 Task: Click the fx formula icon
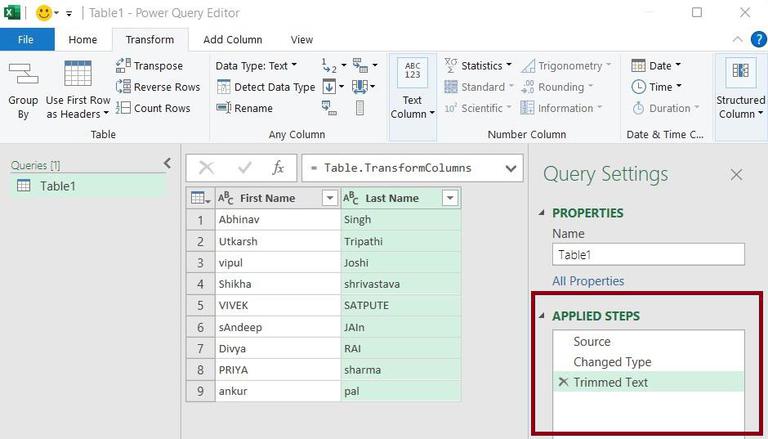[278, 168]
